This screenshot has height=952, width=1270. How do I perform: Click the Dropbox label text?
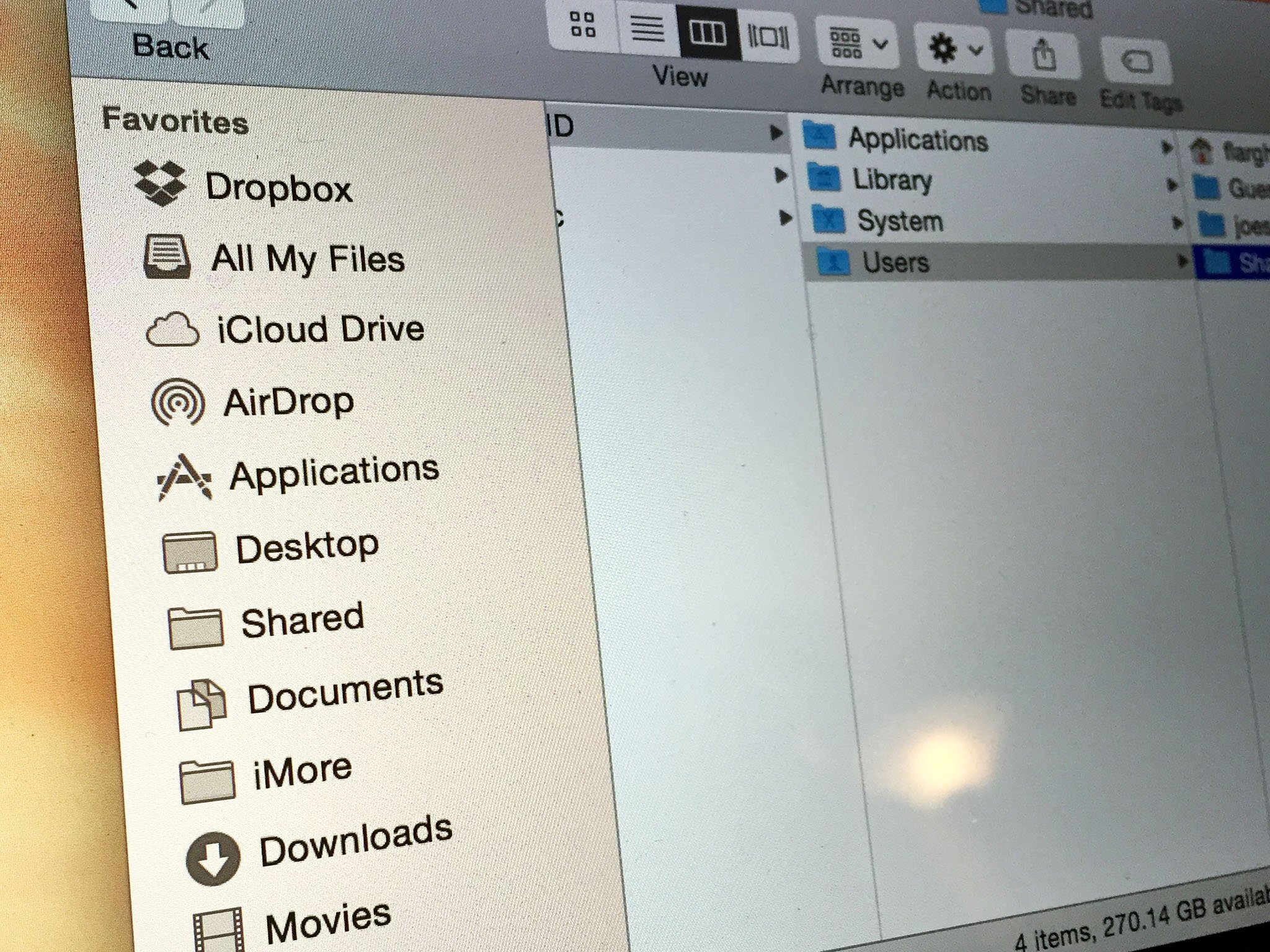pyautogui.click(x=279, y=187)
